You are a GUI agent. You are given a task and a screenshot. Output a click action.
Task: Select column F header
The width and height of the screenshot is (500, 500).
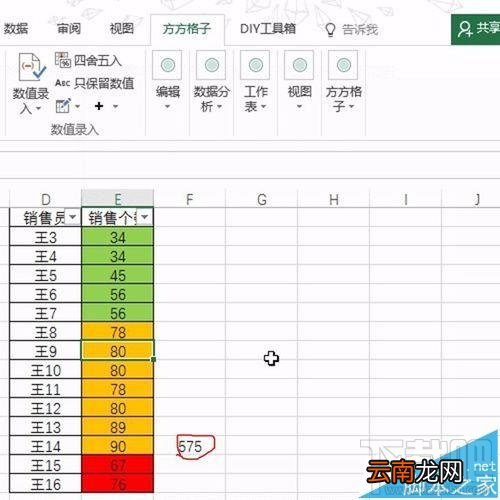(x=189, y=199)
